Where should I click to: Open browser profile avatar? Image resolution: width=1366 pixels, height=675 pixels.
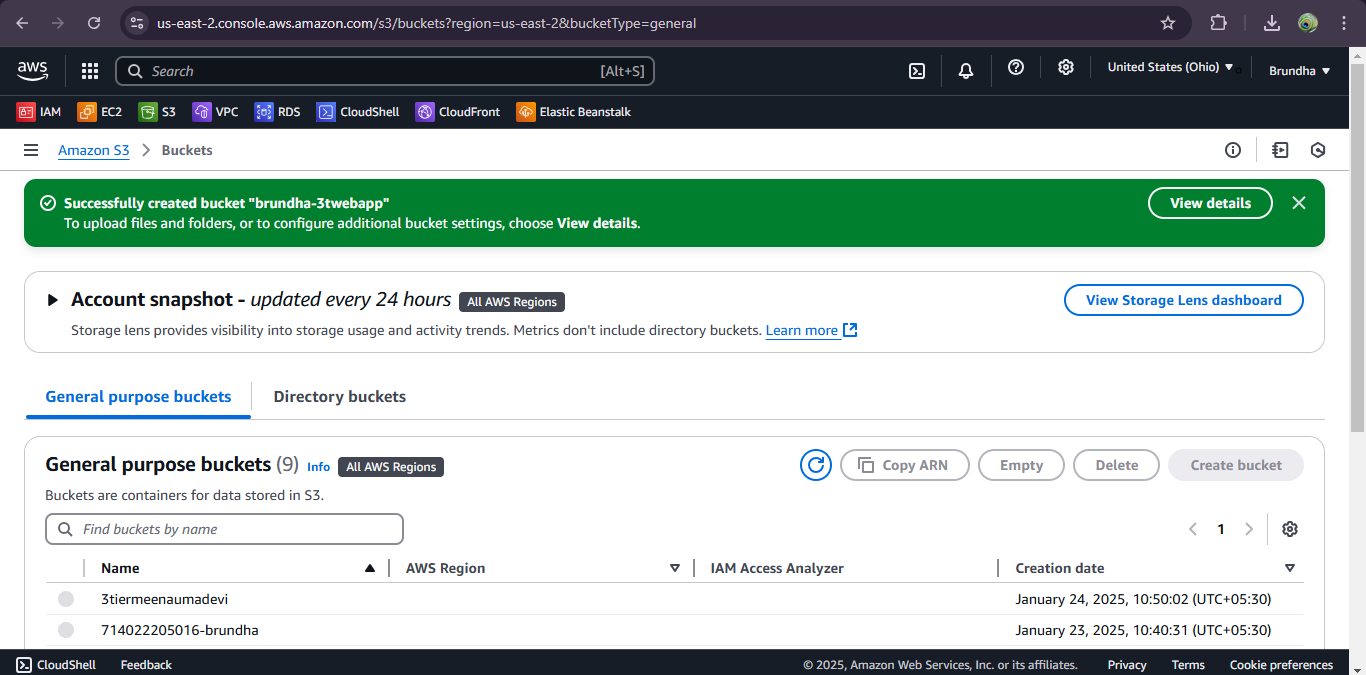[x=1308, y=23]
